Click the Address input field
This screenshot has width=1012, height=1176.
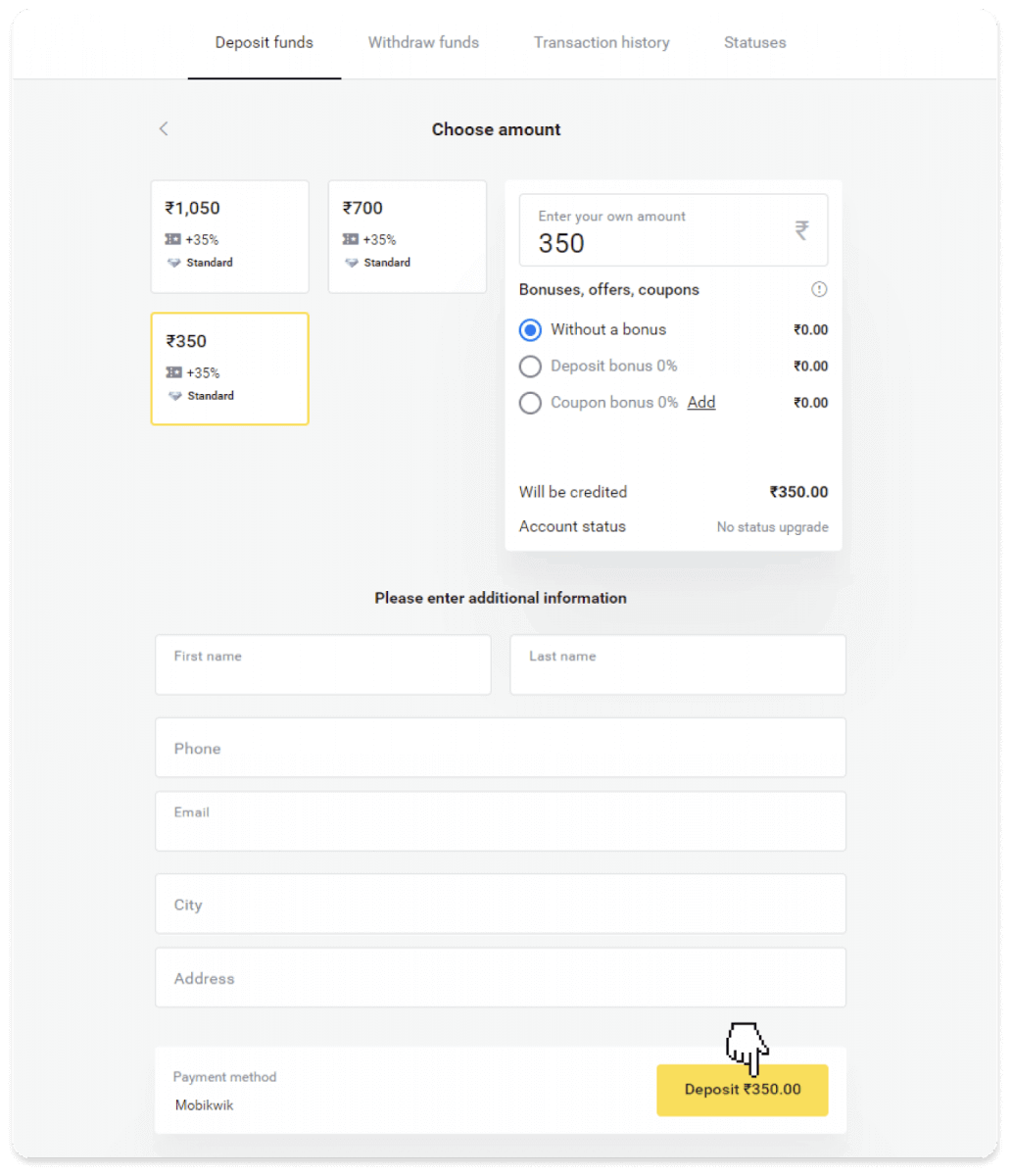[x=501, y=977]
